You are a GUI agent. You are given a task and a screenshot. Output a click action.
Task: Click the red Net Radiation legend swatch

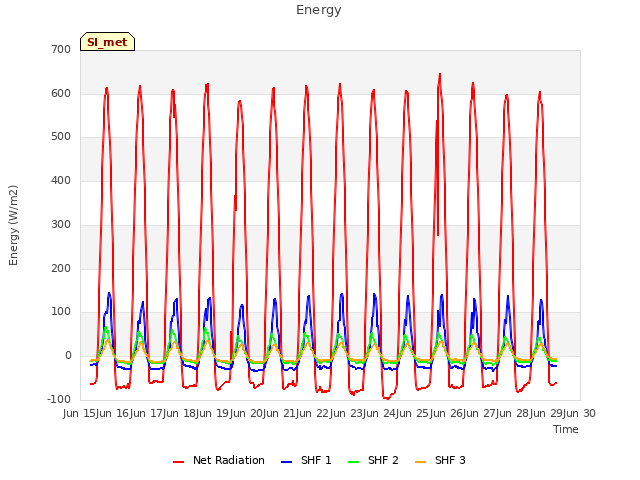pos(178,462)
